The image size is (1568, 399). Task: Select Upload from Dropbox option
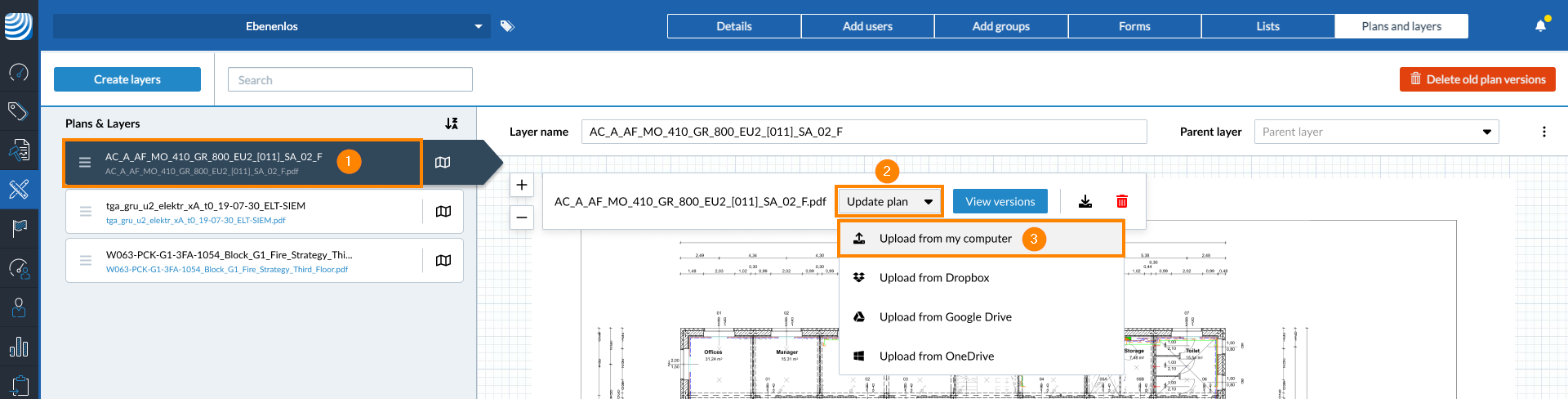pos(934,278)
